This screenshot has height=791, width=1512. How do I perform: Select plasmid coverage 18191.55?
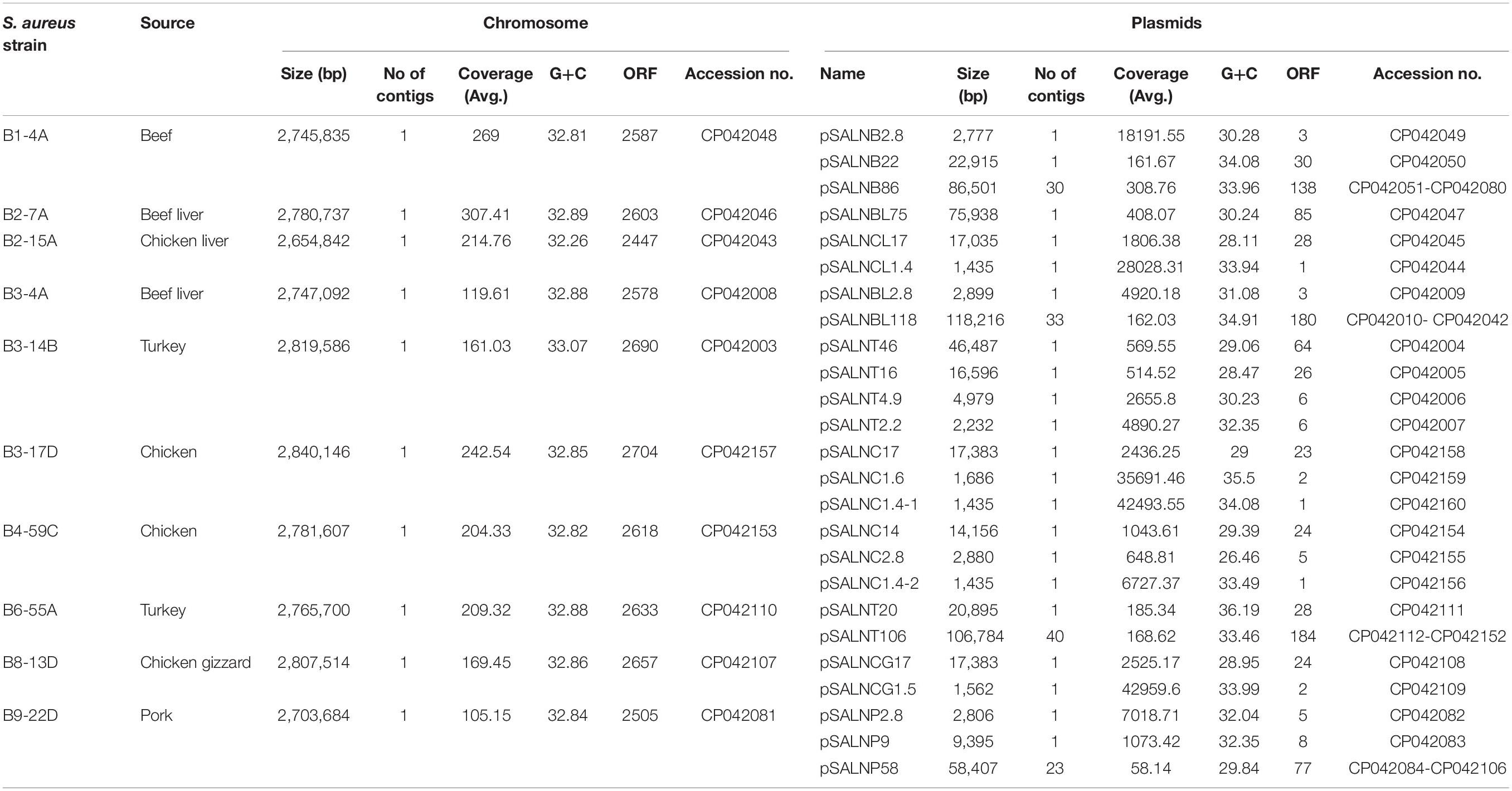[1150, 135]
